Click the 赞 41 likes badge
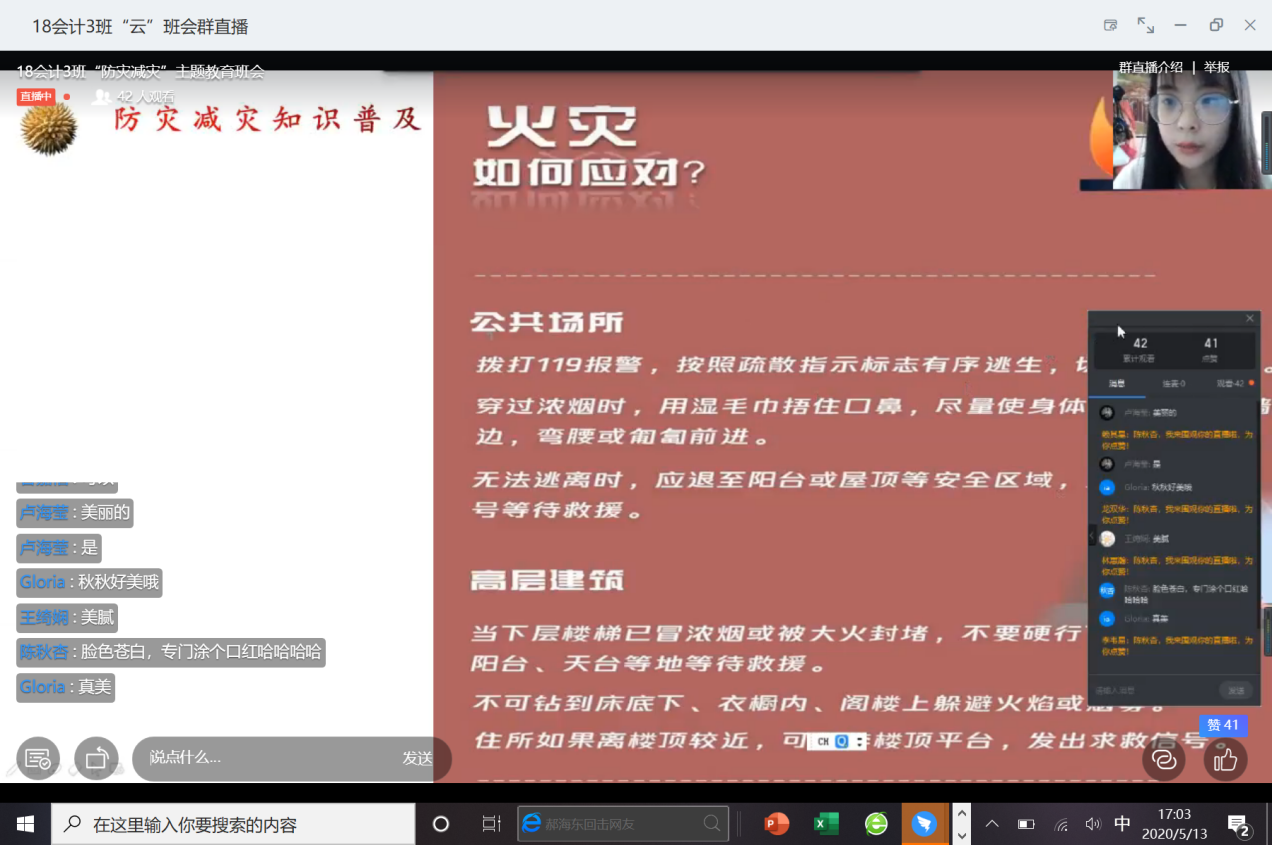 [1223, 725]
